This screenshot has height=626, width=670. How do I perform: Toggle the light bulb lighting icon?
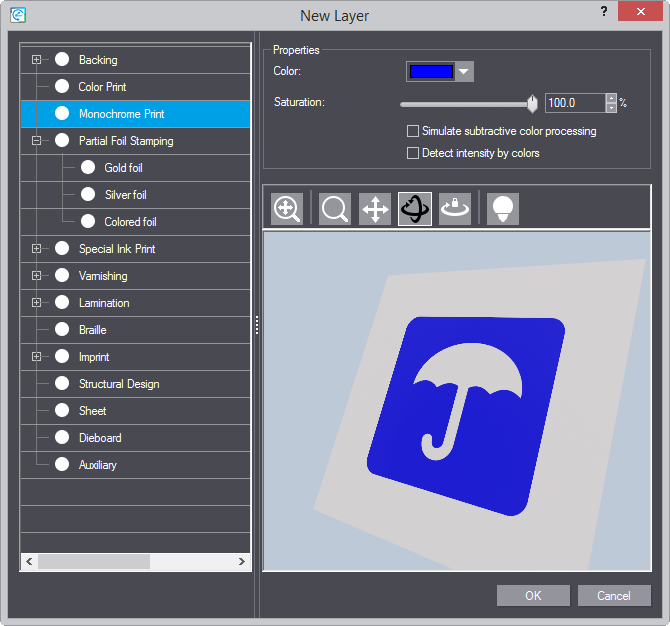(503, 209)
